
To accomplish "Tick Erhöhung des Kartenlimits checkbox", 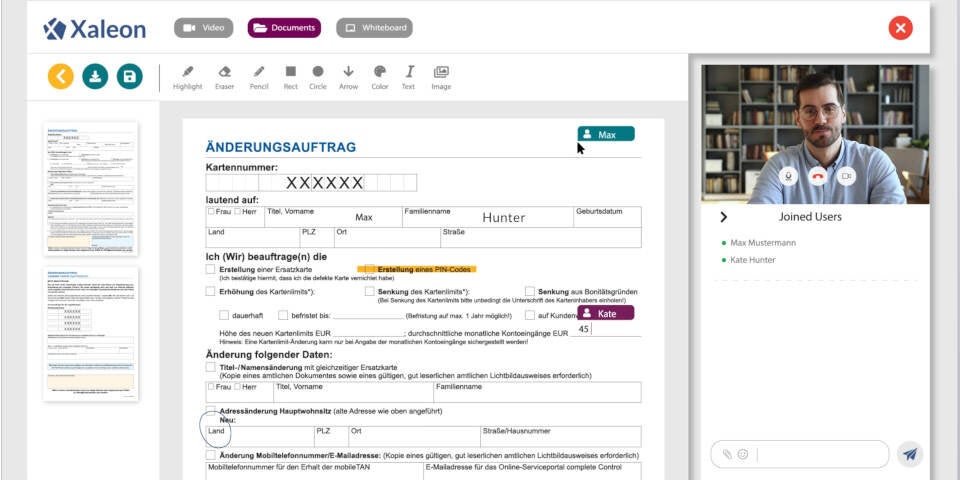I will (211, 291).
